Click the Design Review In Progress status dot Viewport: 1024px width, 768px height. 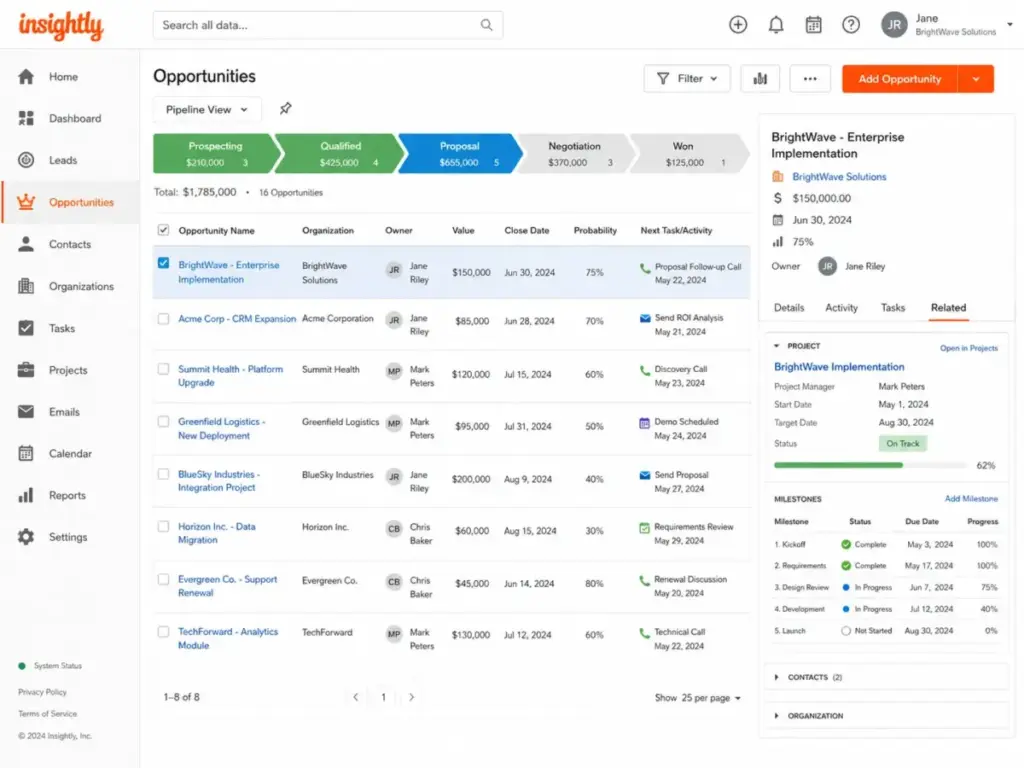tap(846, 587)
